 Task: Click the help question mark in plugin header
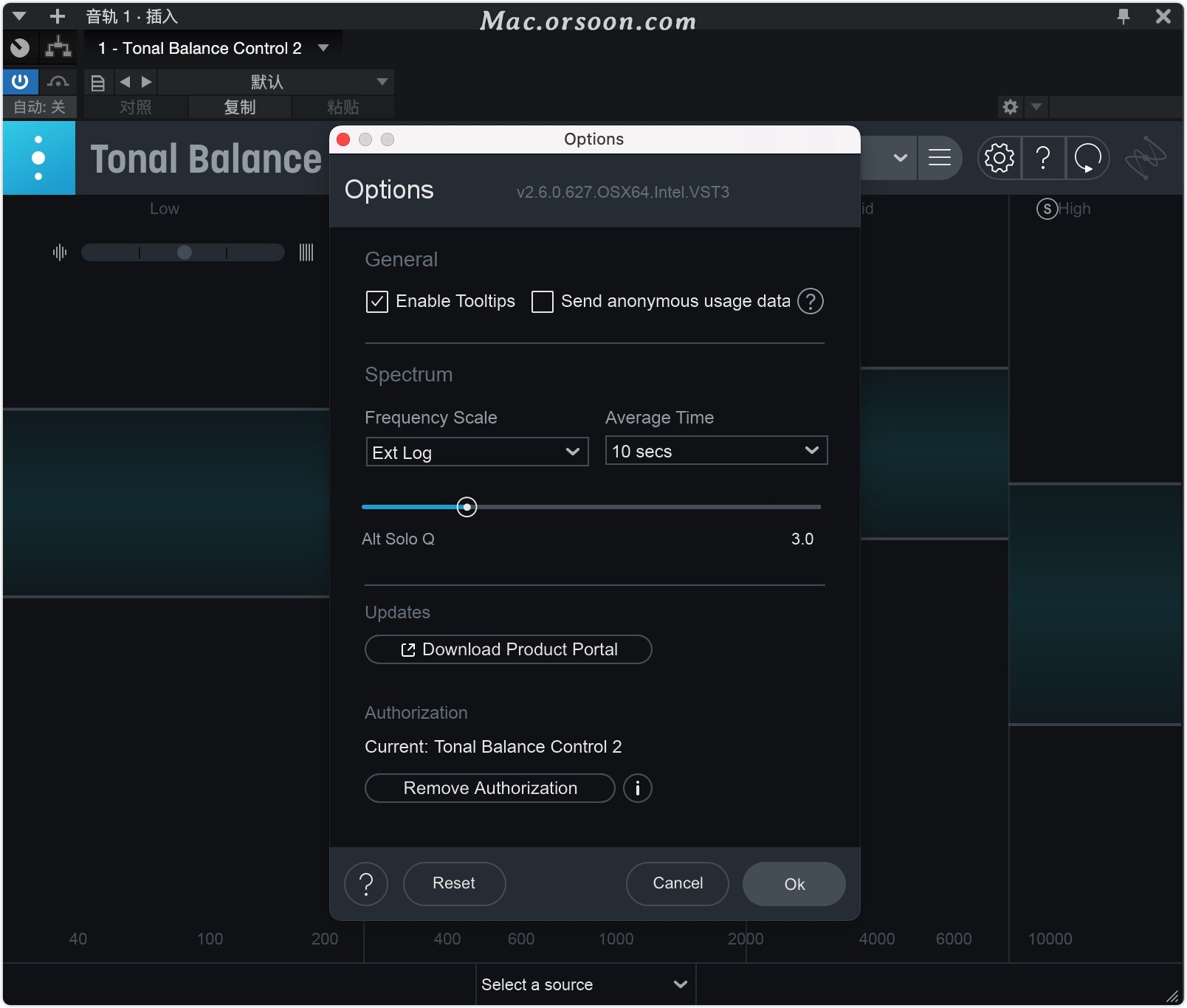pos(1043,158)
